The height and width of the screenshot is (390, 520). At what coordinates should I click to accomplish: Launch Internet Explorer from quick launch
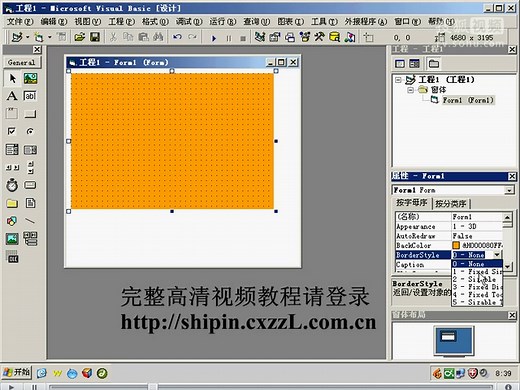[x=42, y=373]
